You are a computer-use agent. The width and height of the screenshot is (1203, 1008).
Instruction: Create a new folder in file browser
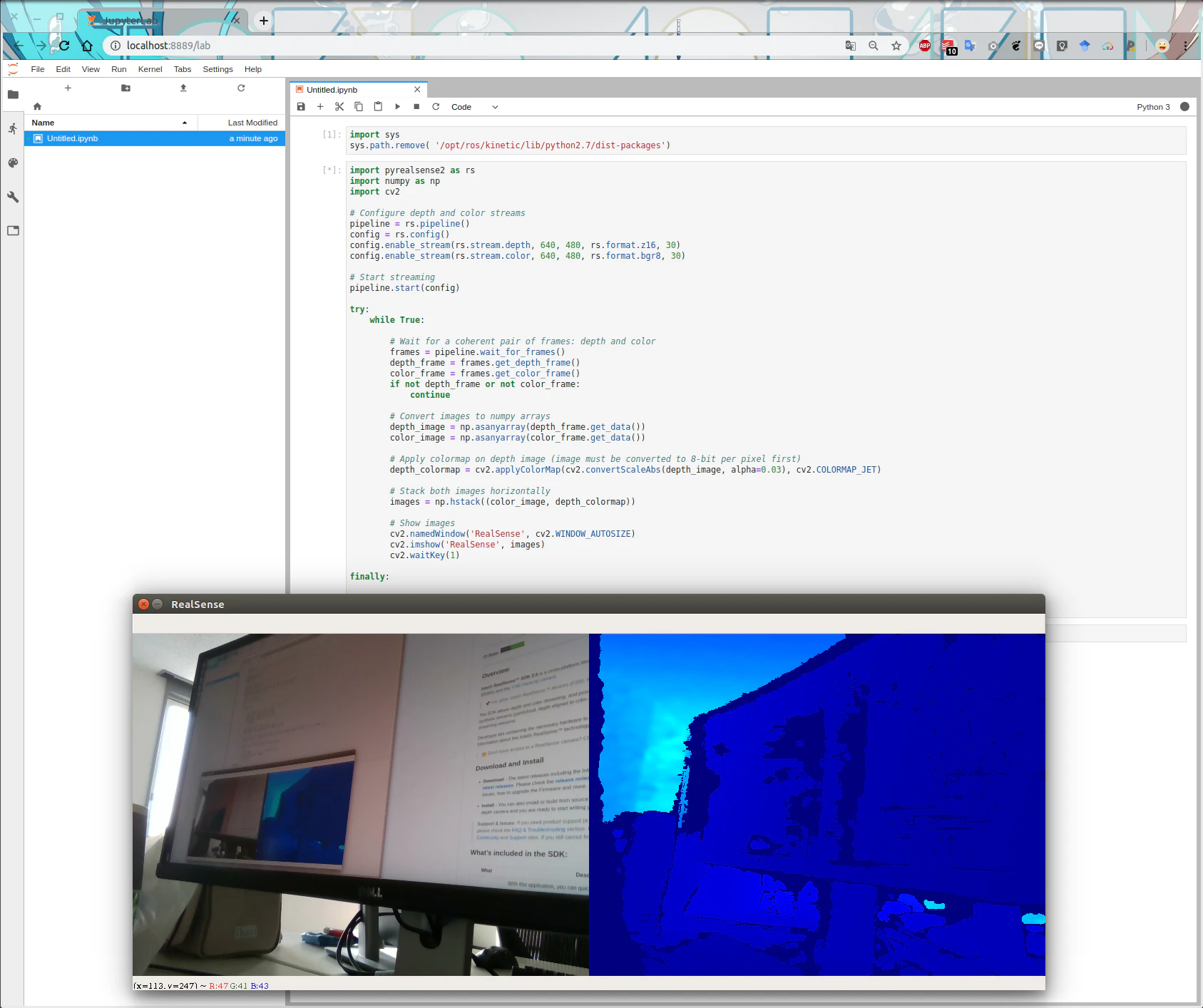126,88
